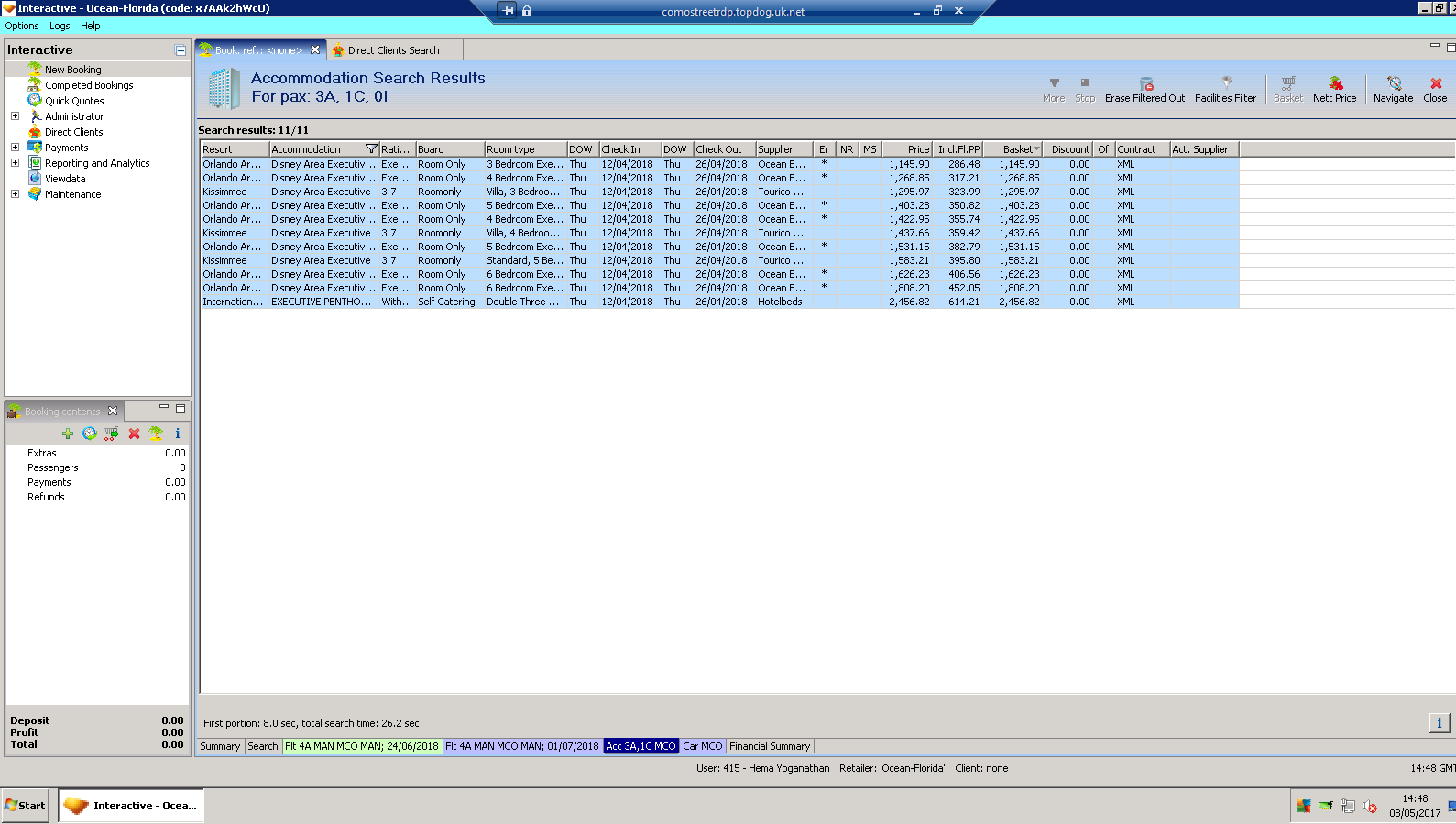Open the Car MCO tab

[x=703, y=746]
